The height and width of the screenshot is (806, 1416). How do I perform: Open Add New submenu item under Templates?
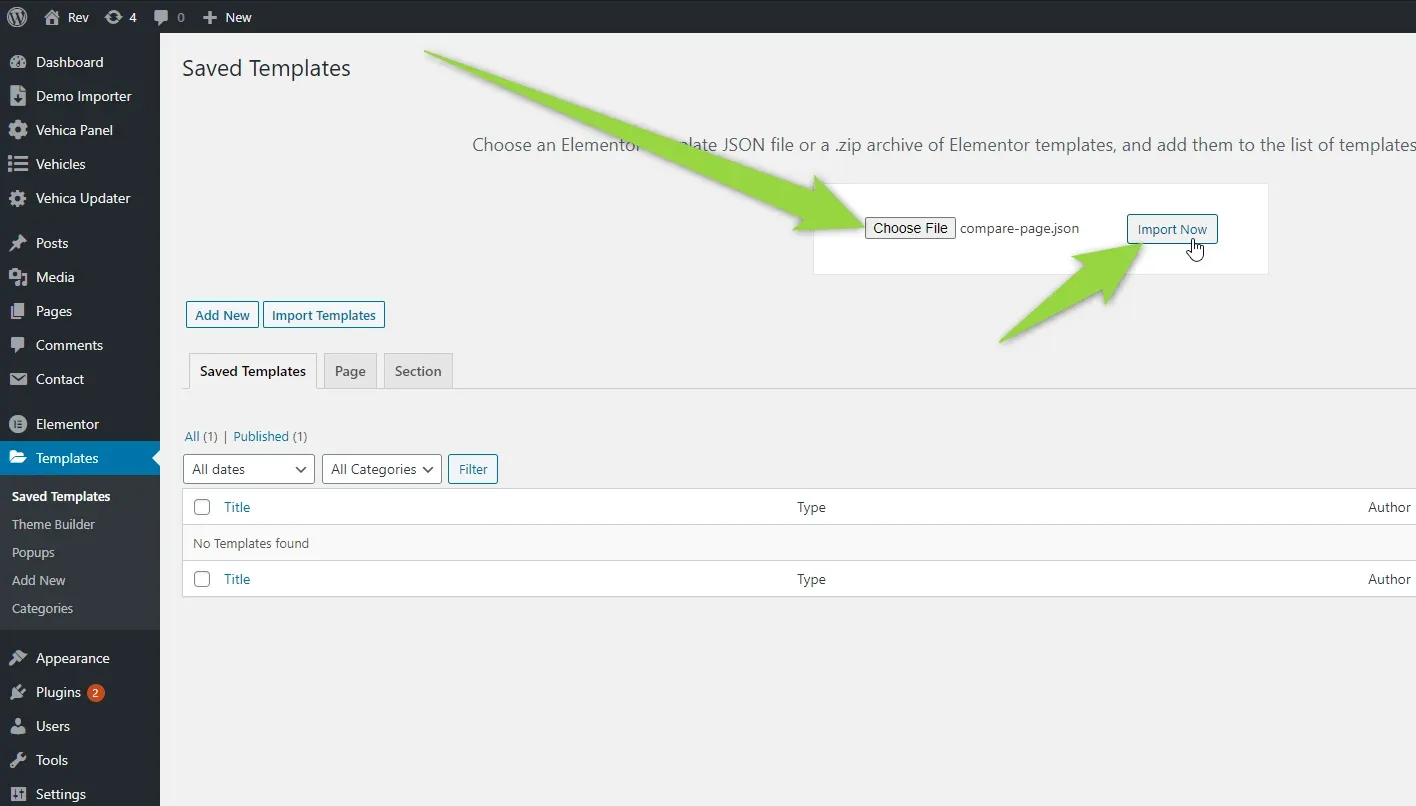[x=39, y=580]
